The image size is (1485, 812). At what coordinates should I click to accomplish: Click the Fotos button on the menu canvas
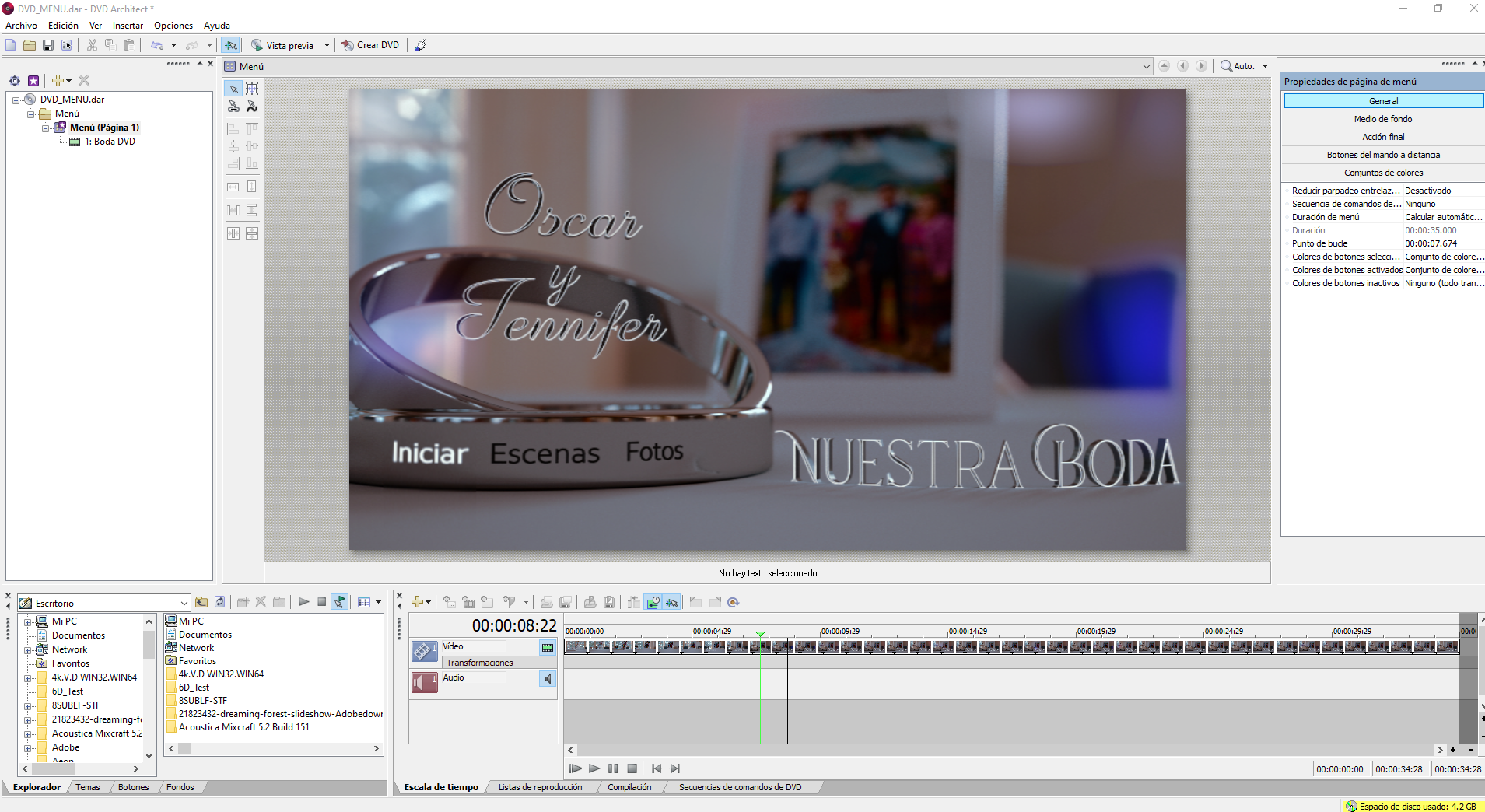[x=654, y=451]
